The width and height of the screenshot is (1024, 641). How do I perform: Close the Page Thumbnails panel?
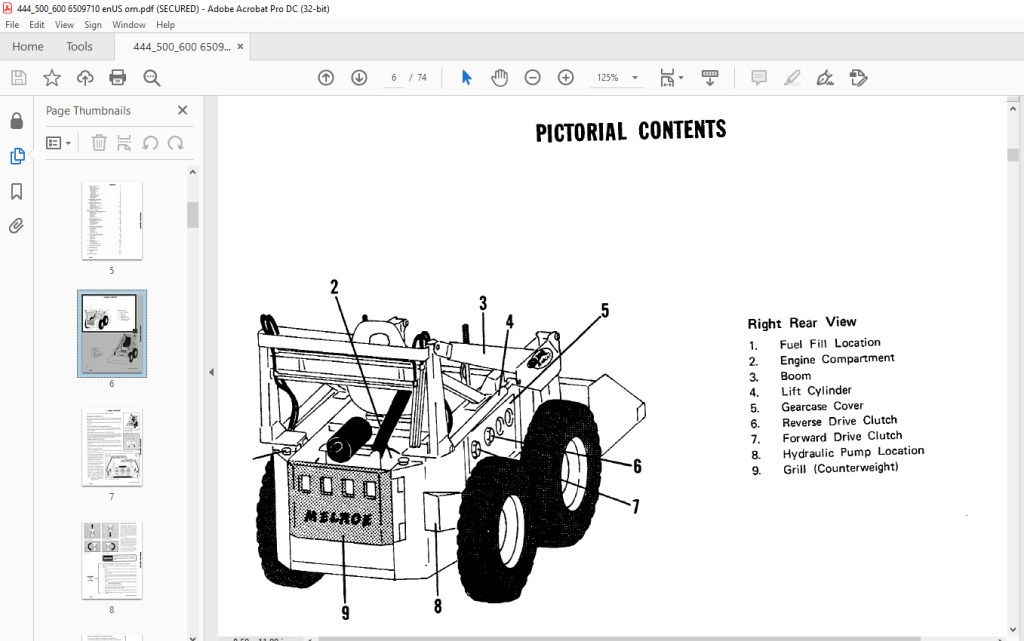pyautogui.click(x=182, y=110)
